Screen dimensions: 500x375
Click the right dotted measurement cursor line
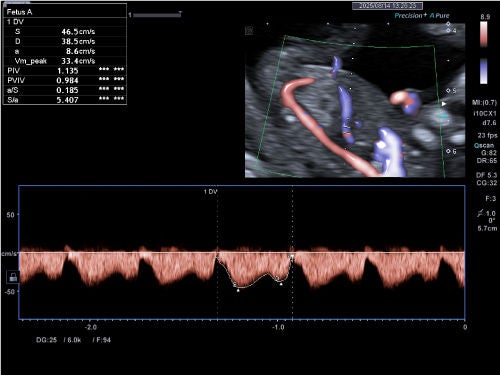click(293, 253)
